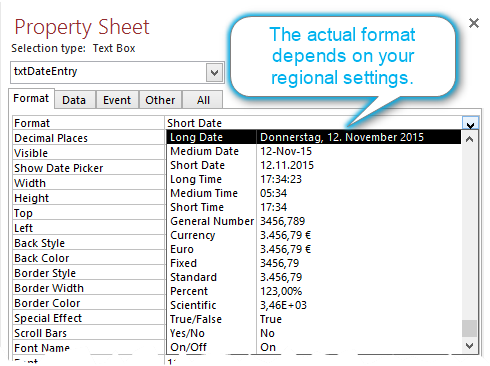
Task: Pick the Scientific format
Action: [314, 305]
